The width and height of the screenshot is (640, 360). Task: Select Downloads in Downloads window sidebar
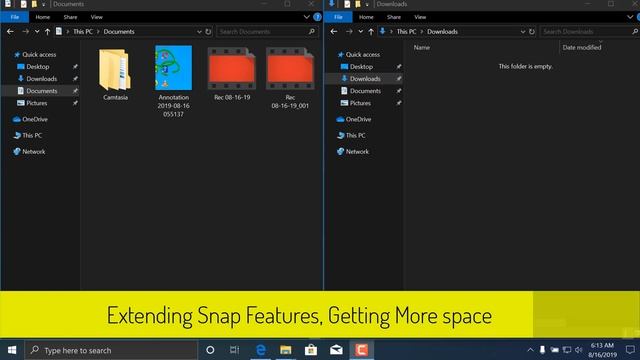click(x=365, y=79)
